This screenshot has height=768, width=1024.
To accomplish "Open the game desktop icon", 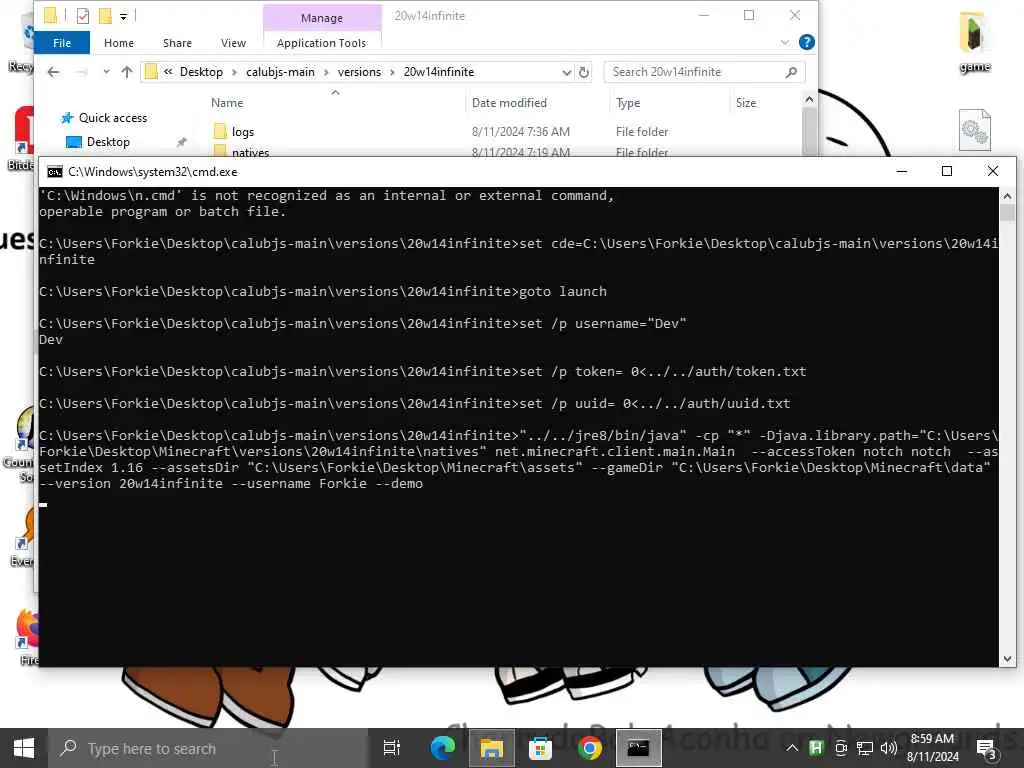I will 974,42.
